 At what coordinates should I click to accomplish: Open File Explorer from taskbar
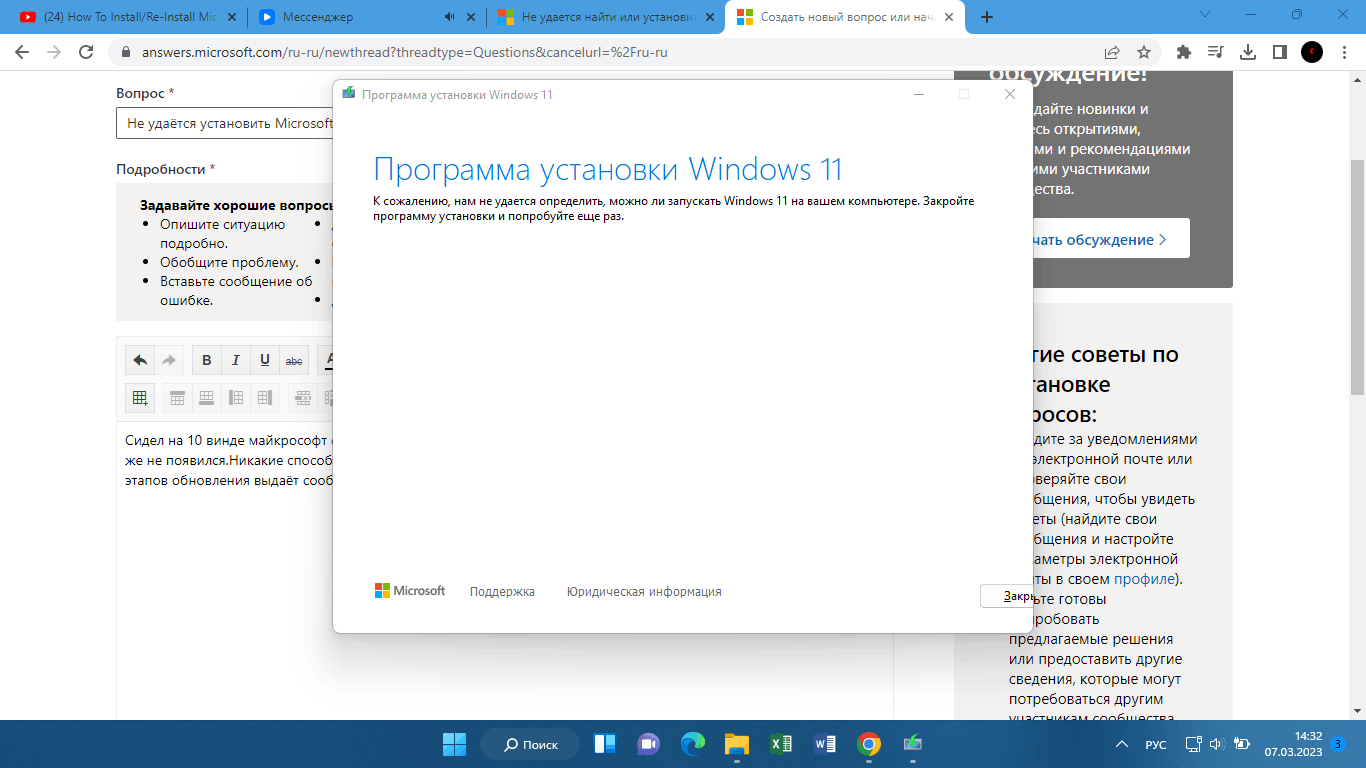tap(737, 744)
